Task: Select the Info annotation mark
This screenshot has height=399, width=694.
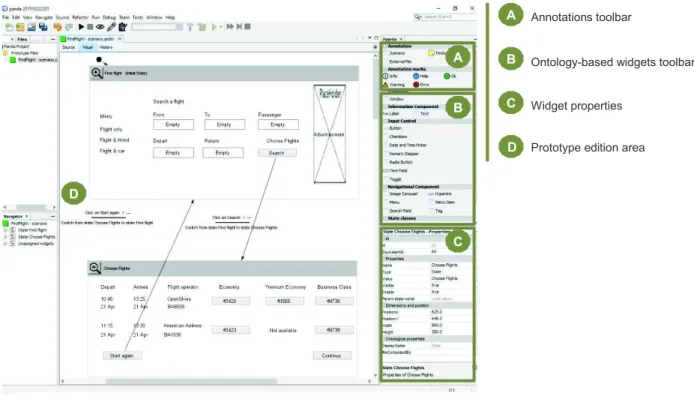Action: pos(390,76)
